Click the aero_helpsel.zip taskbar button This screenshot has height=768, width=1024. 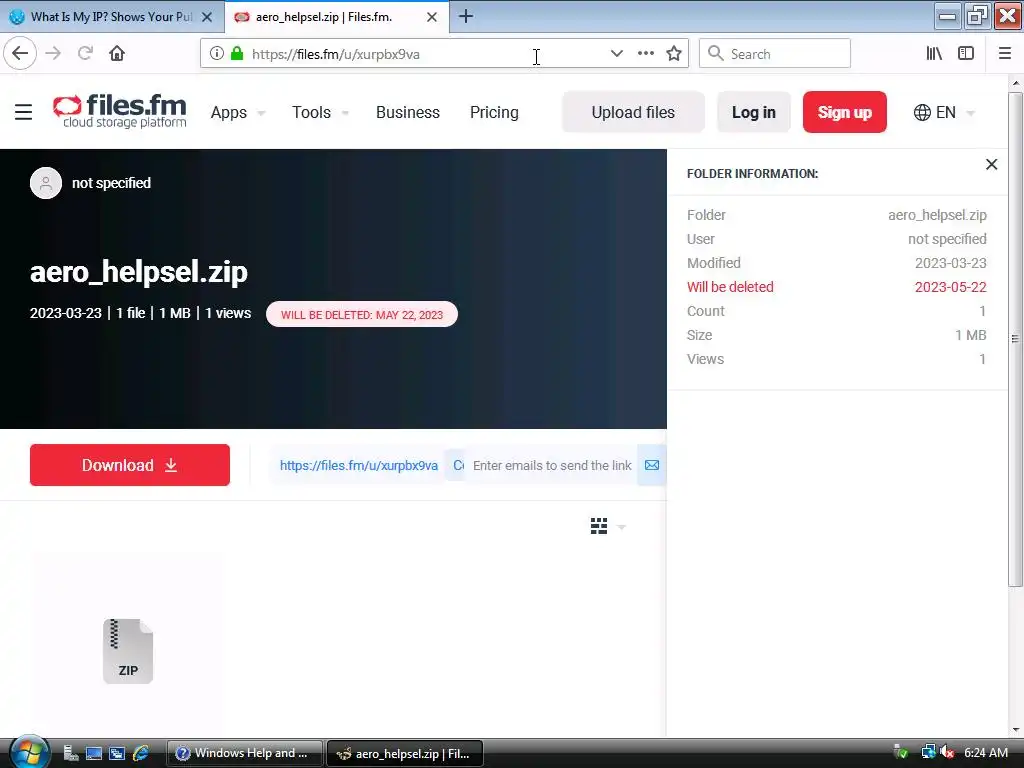click(x=404, y=753)
